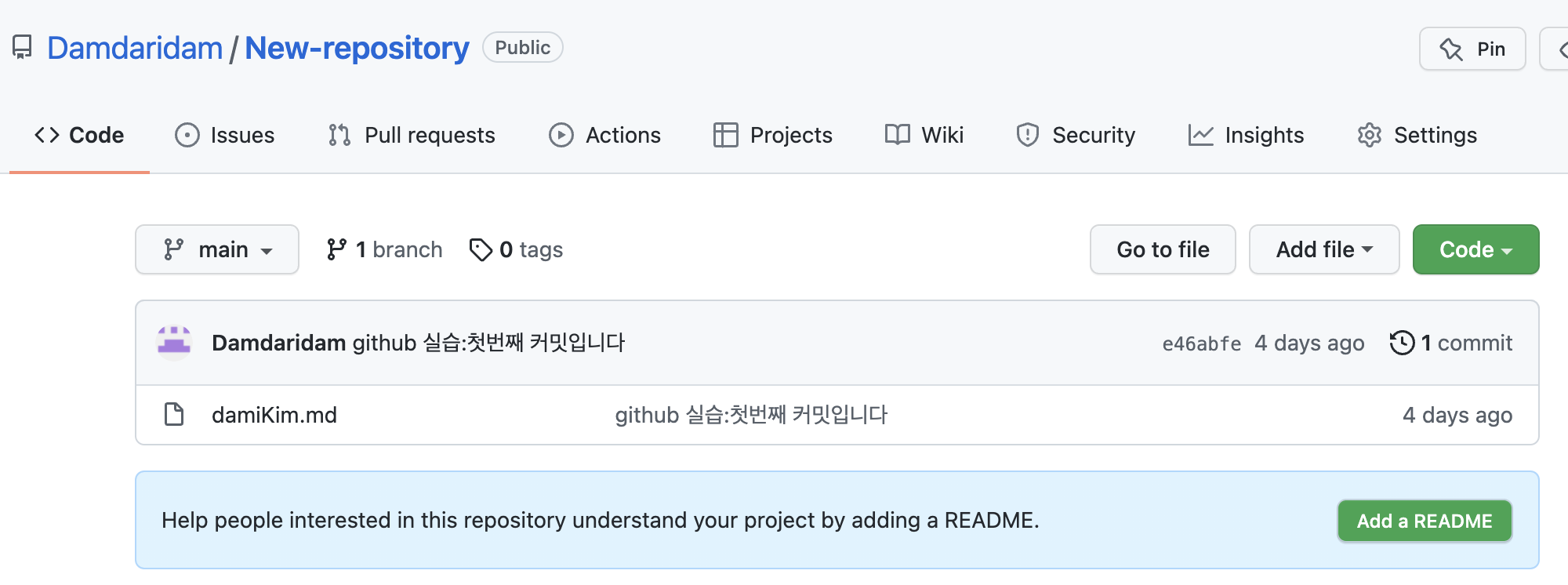Open the damiKim.md file

[x=274, y=415]
